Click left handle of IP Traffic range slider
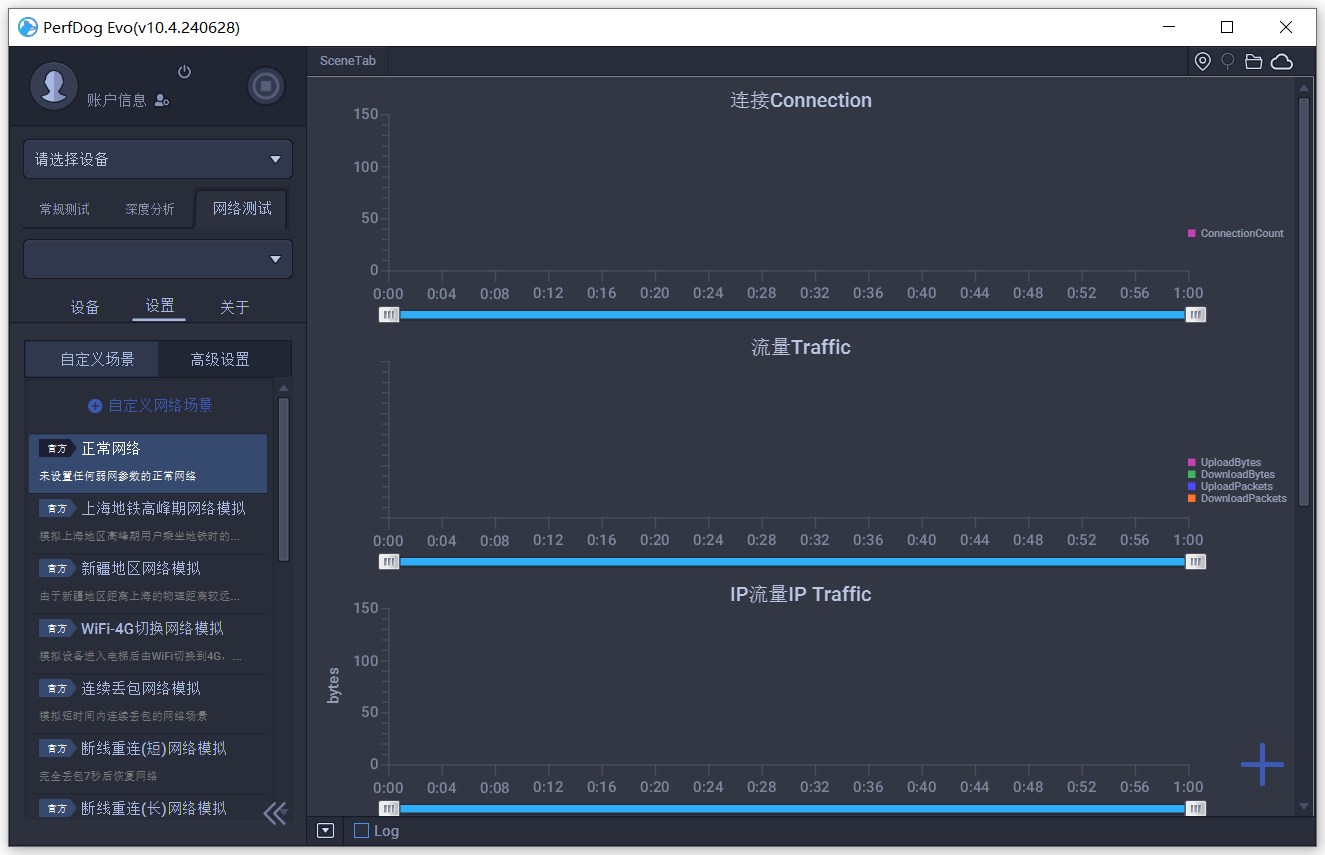Image resolution: width=1325 pixels, height=855 pixels. 389,809
